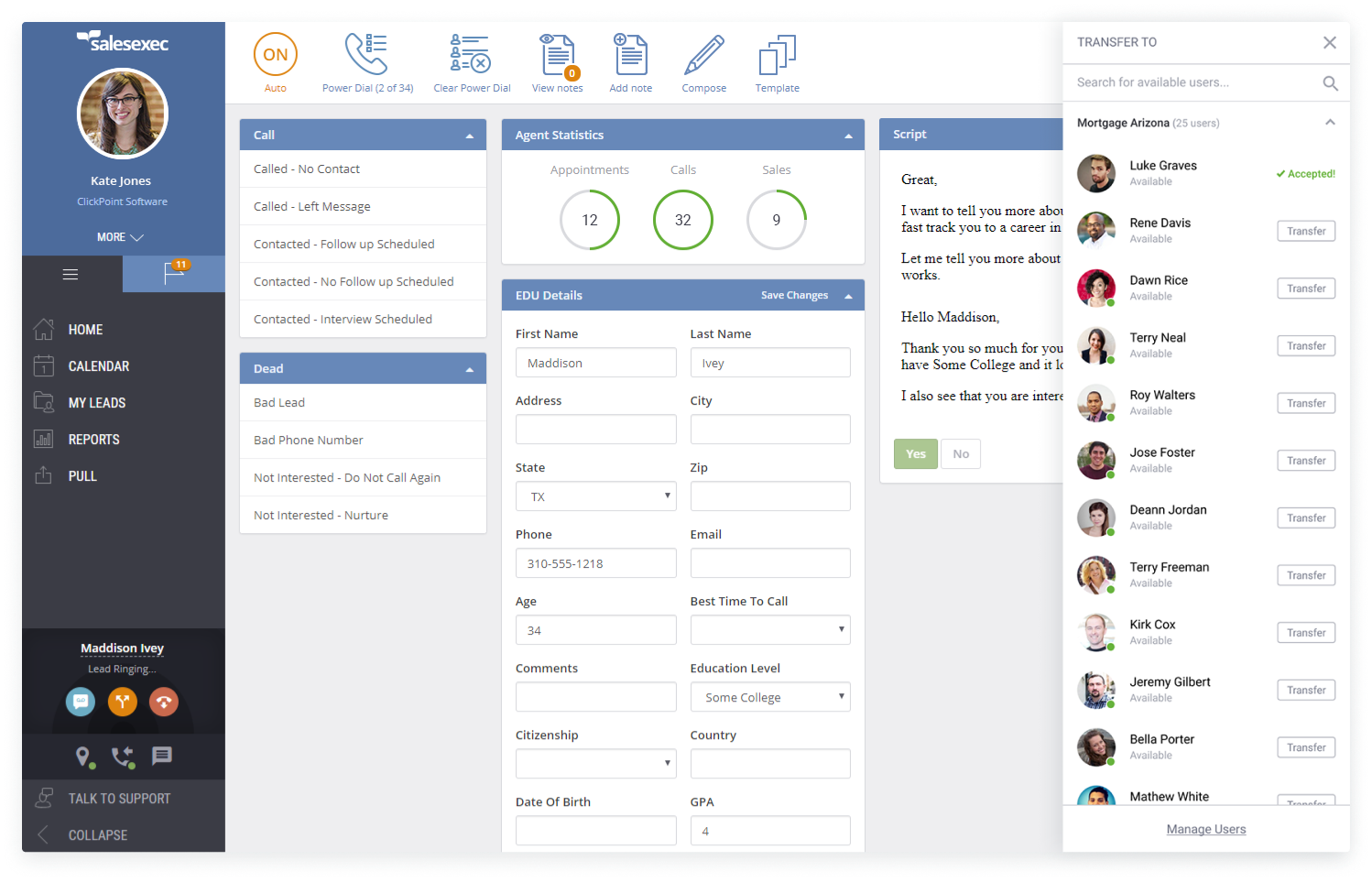Screen dimensions: 1372x882
Task: Go to the CALENDAR section
Action: click(98, 365)
